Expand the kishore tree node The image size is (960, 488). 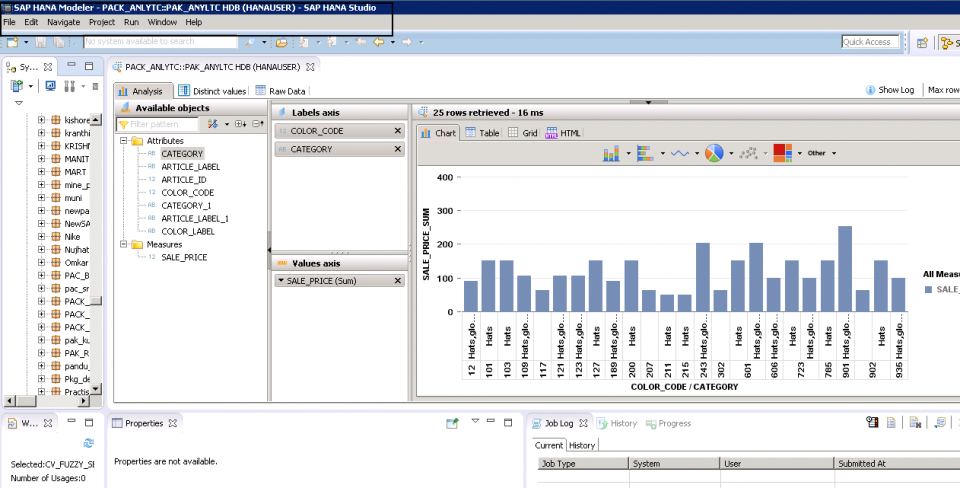click(42, 119)
